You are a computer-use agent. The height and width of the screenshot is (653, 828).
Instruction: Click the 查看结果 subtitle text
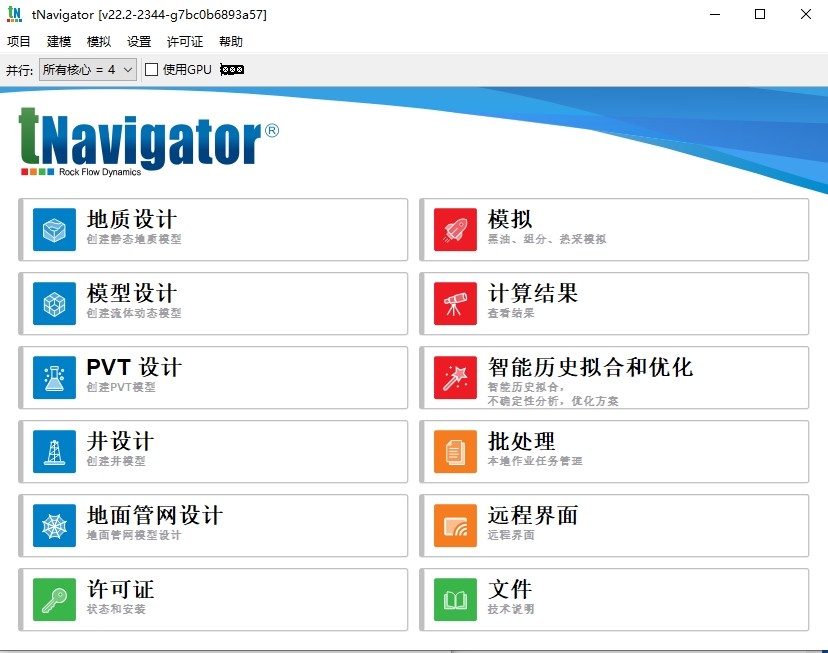[x=511, y=313]
